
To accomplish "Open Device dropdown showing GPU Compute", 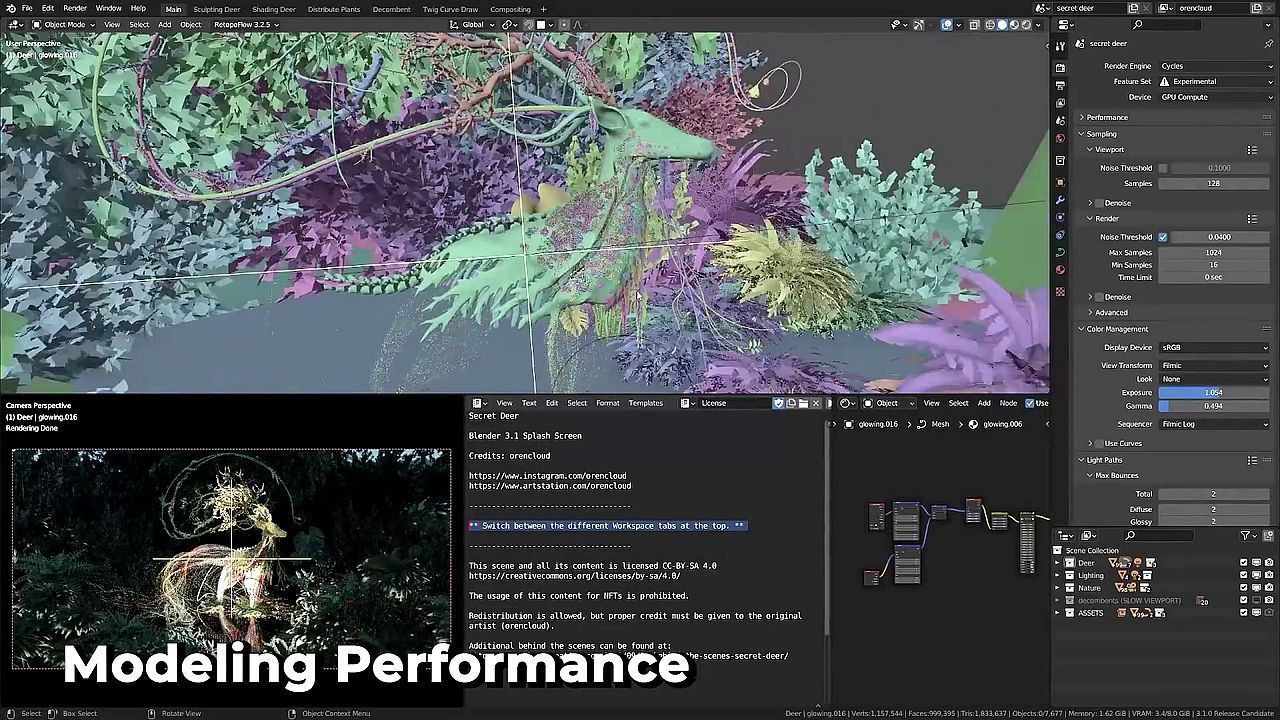I will click(1216, 97).
